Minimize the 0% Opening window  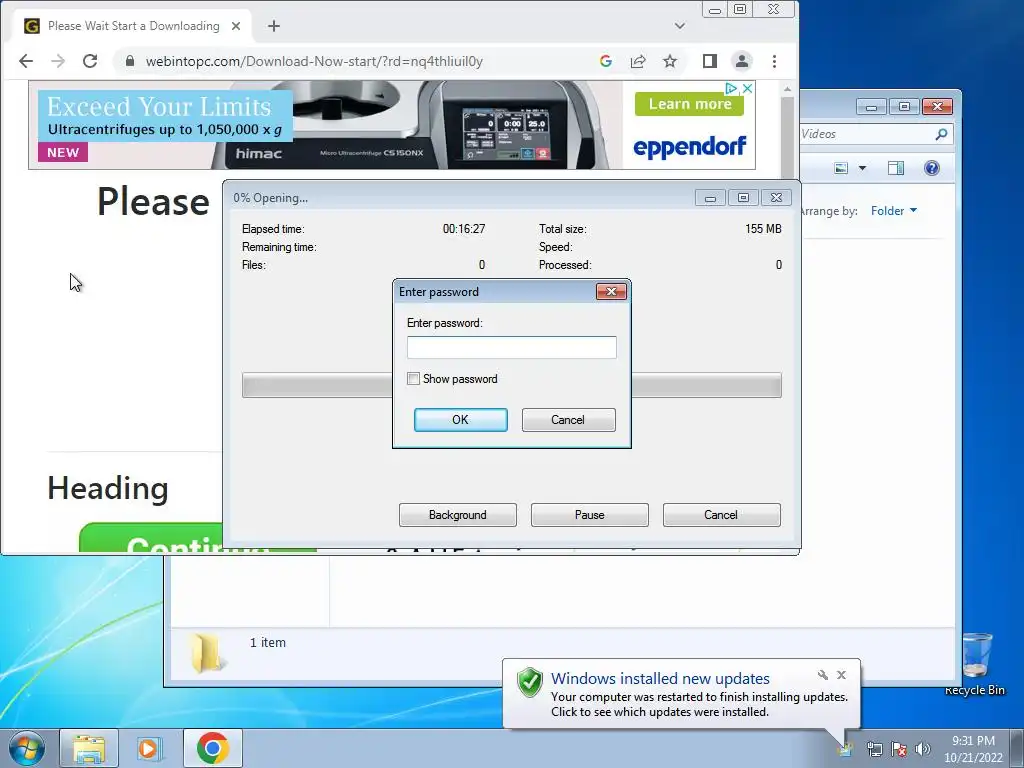pyautogui.click(x=711, y=198)
